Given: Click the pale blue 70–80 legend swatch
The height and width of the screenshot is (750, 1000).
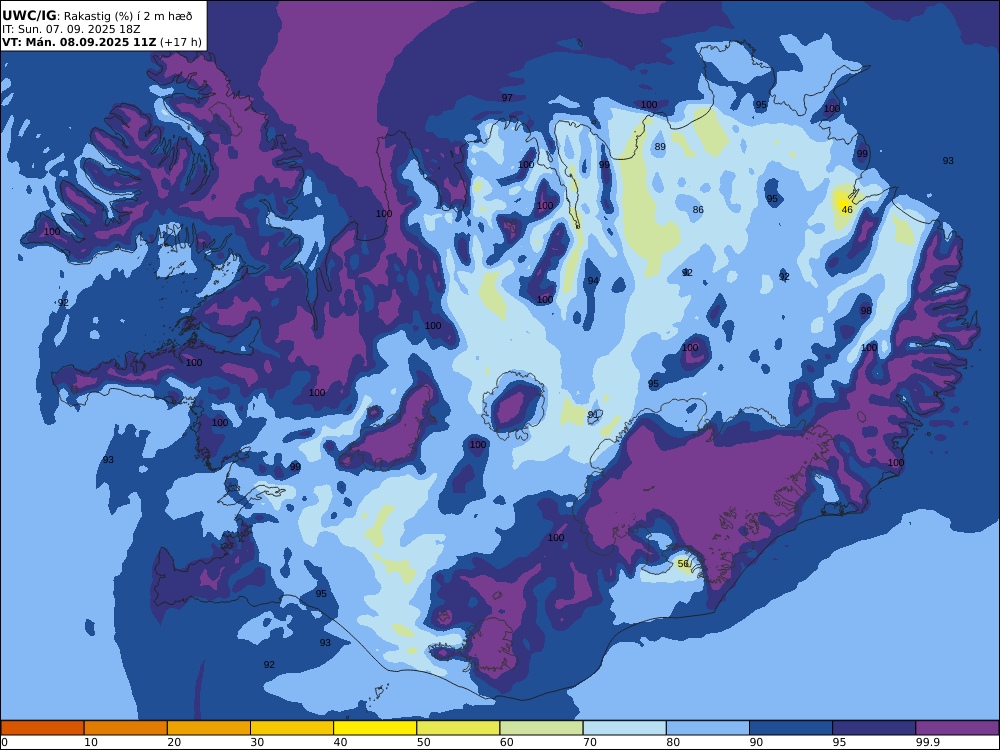Looking at the screenshot, I should [x=624, y=728].
